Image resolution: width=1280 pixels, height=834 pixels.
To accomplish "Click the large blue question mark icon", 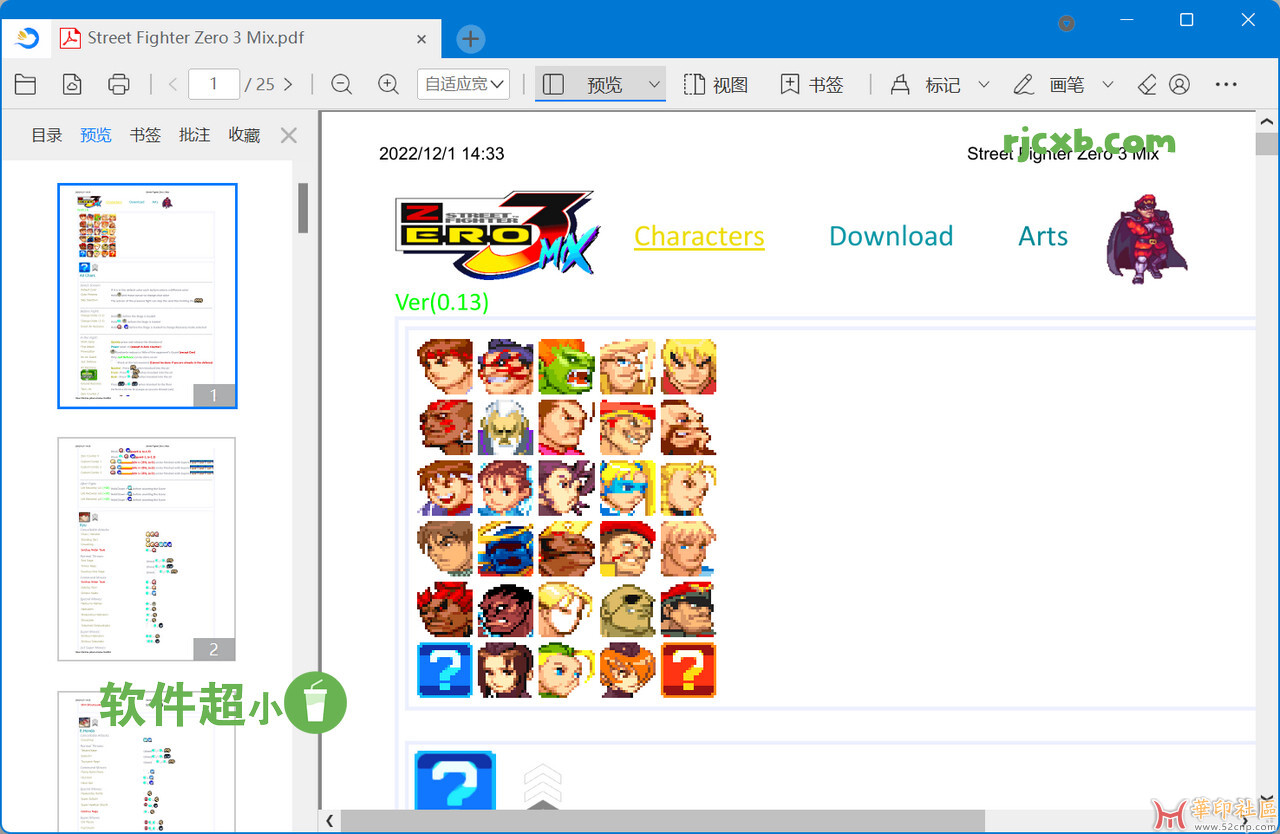I will coord(455,781).
